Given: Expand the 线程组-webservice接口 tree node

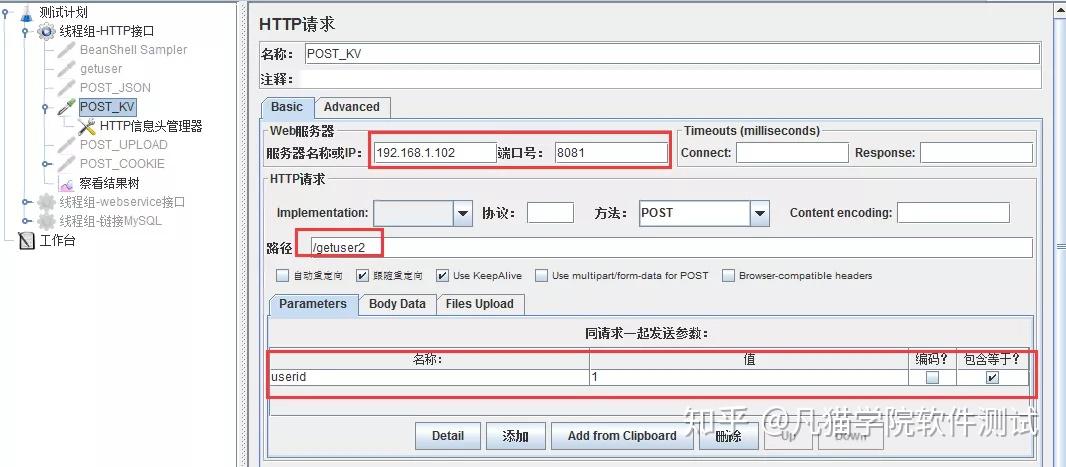Looking at the screenshot, I should (26, 202).
